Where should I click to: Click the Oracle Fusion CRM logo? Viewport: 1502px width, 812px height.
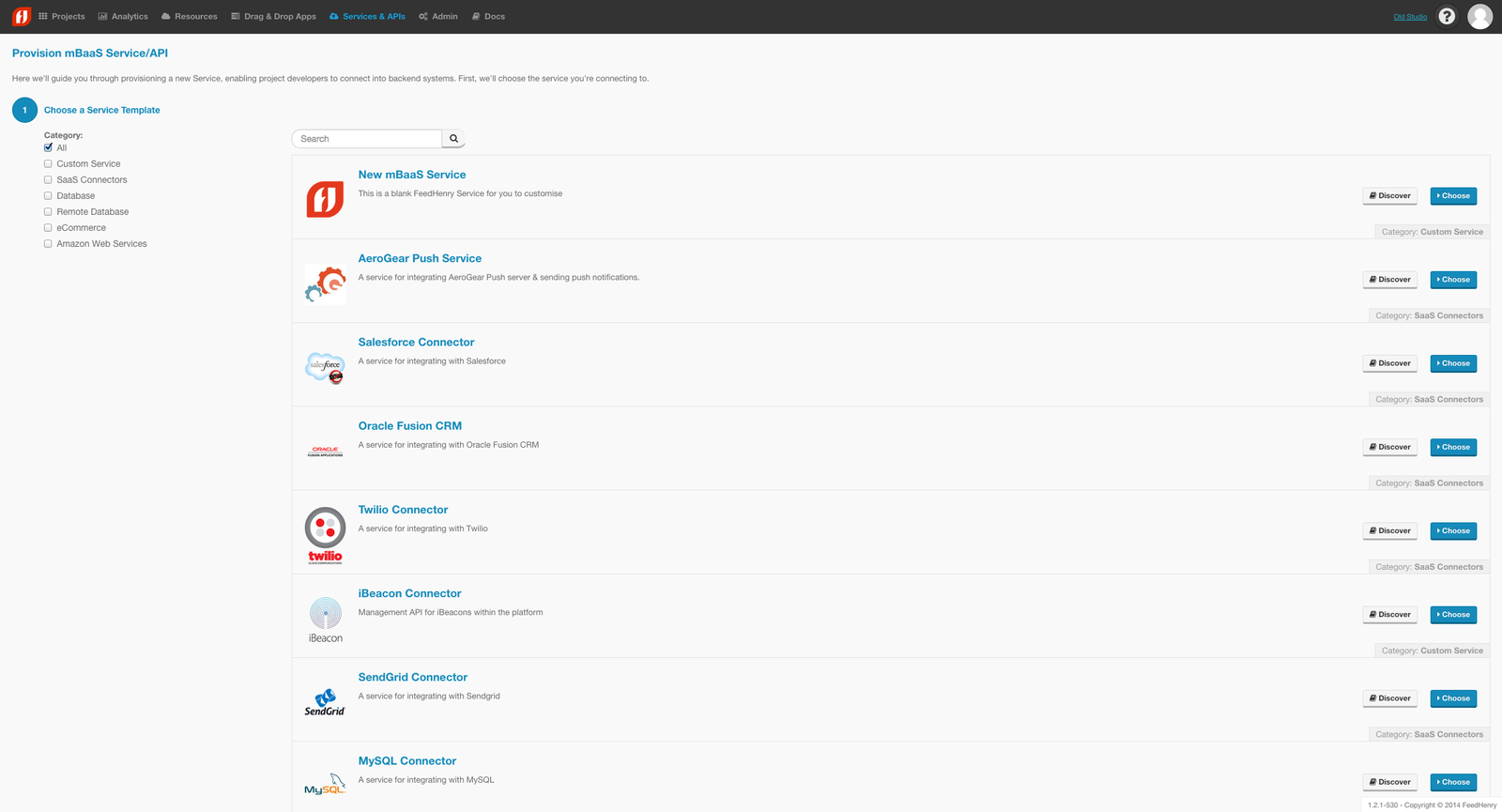(325, 452)
